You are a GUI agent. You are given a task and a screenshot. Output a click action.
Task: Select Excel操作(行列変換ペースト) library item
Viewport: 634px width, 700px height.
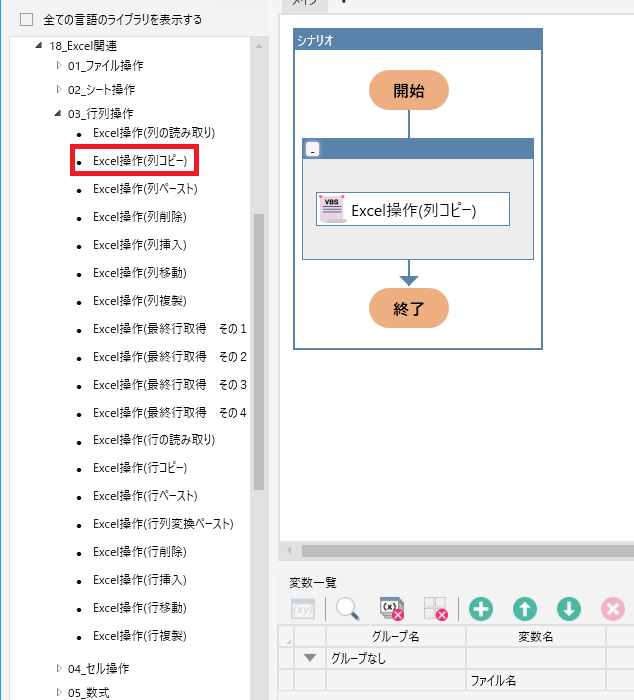coord(163,524)
